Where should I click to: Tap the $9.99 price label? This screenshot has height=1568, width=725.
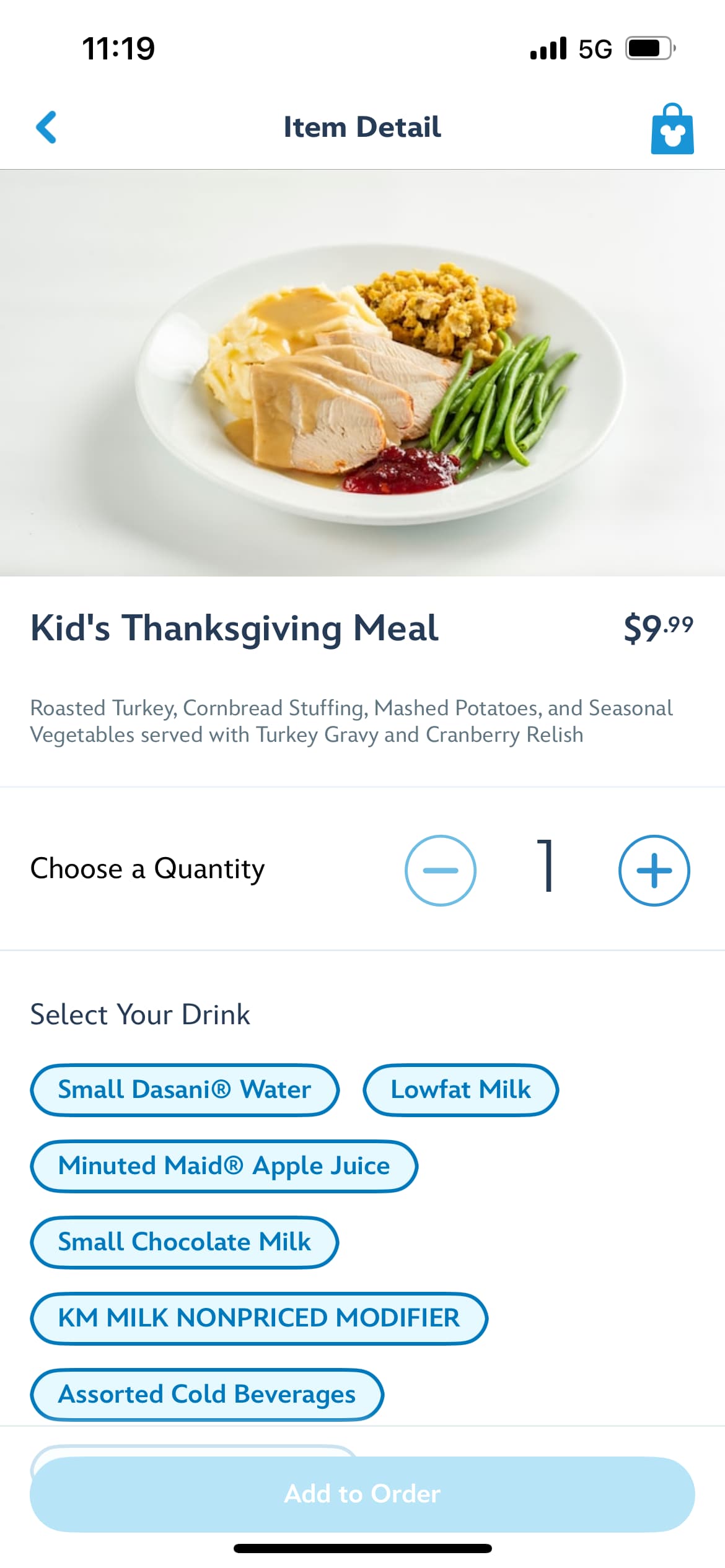(658, 628)
